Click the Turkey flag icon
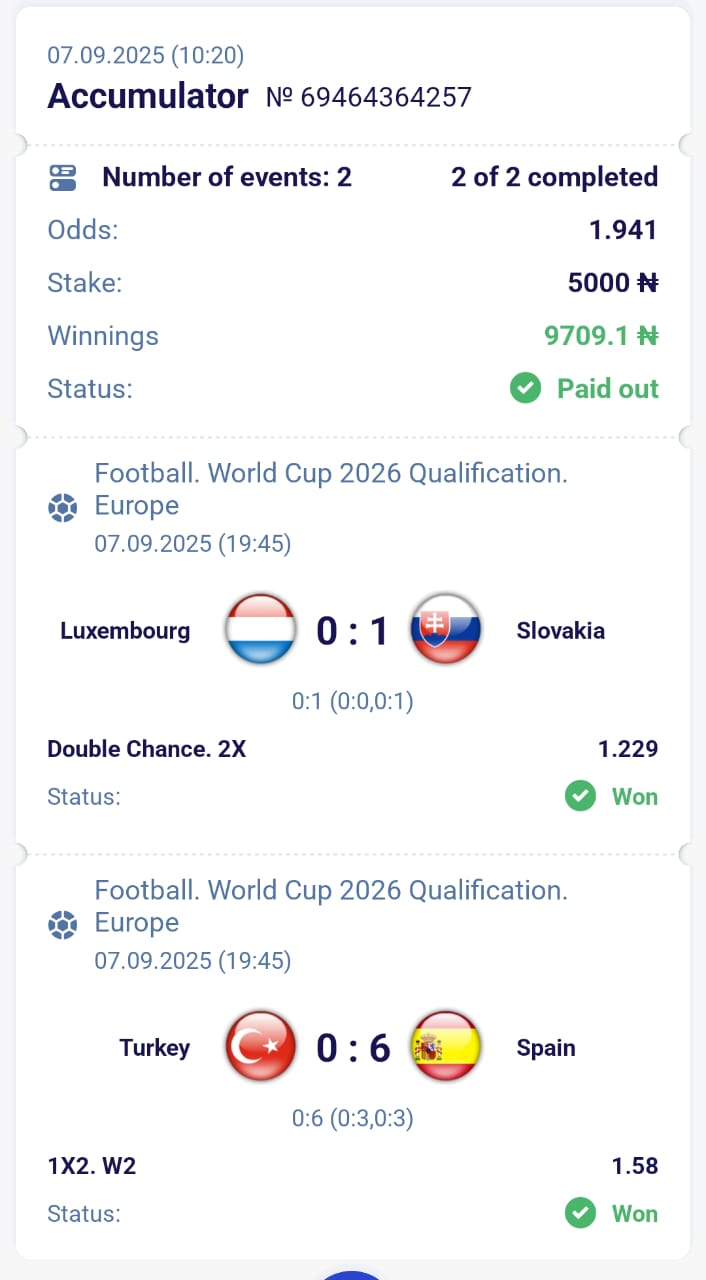The height and width of the screenshot is (1280, 706). pyautogui.click(x=260, y=1047)
